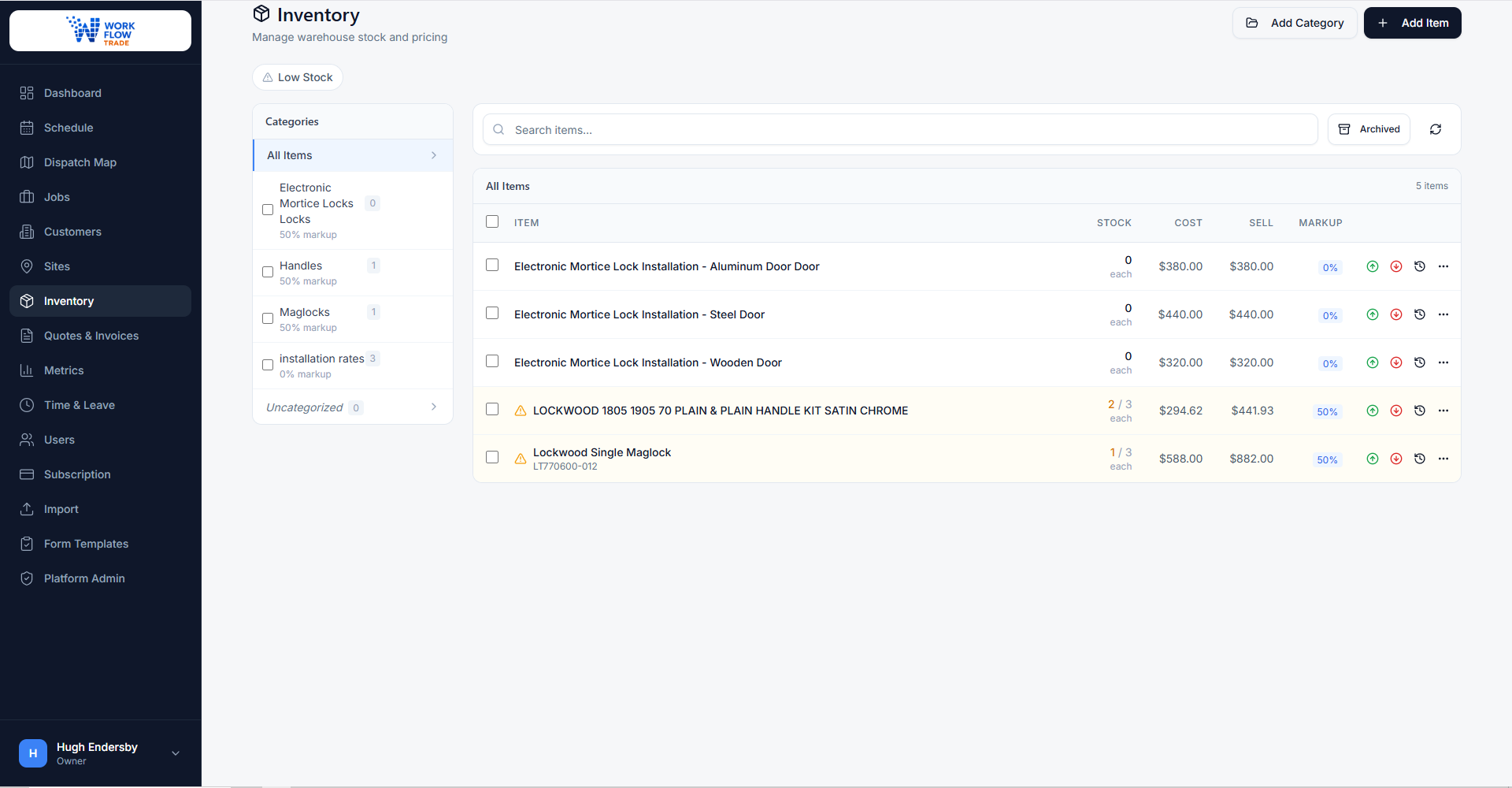Click red stock-out arrow for Wooden Door item
1512x788 pixels.
(x=1396, y=362)
